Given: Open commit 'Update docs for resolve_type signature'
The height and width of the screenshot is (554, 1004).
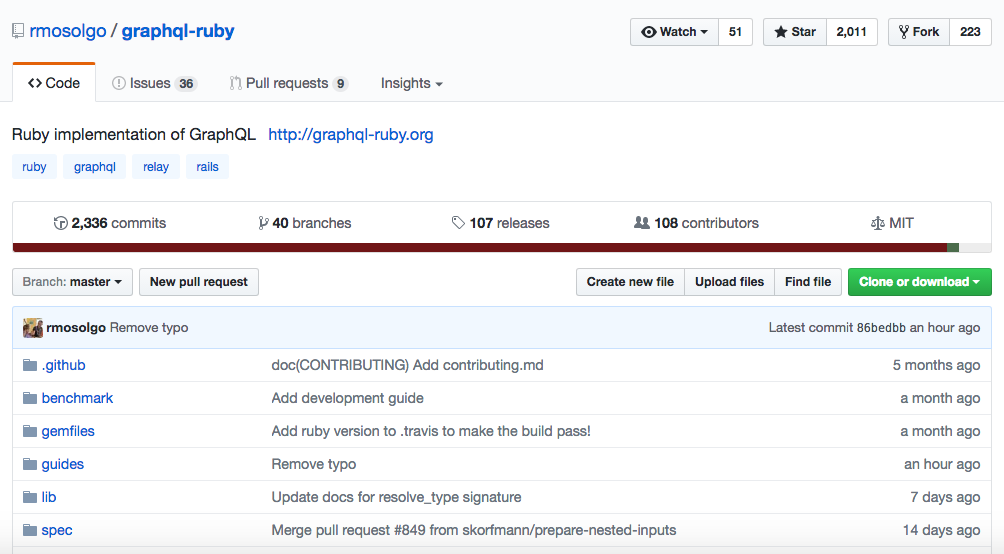Looking at the screenshot, I should click(x=396, y=497).
